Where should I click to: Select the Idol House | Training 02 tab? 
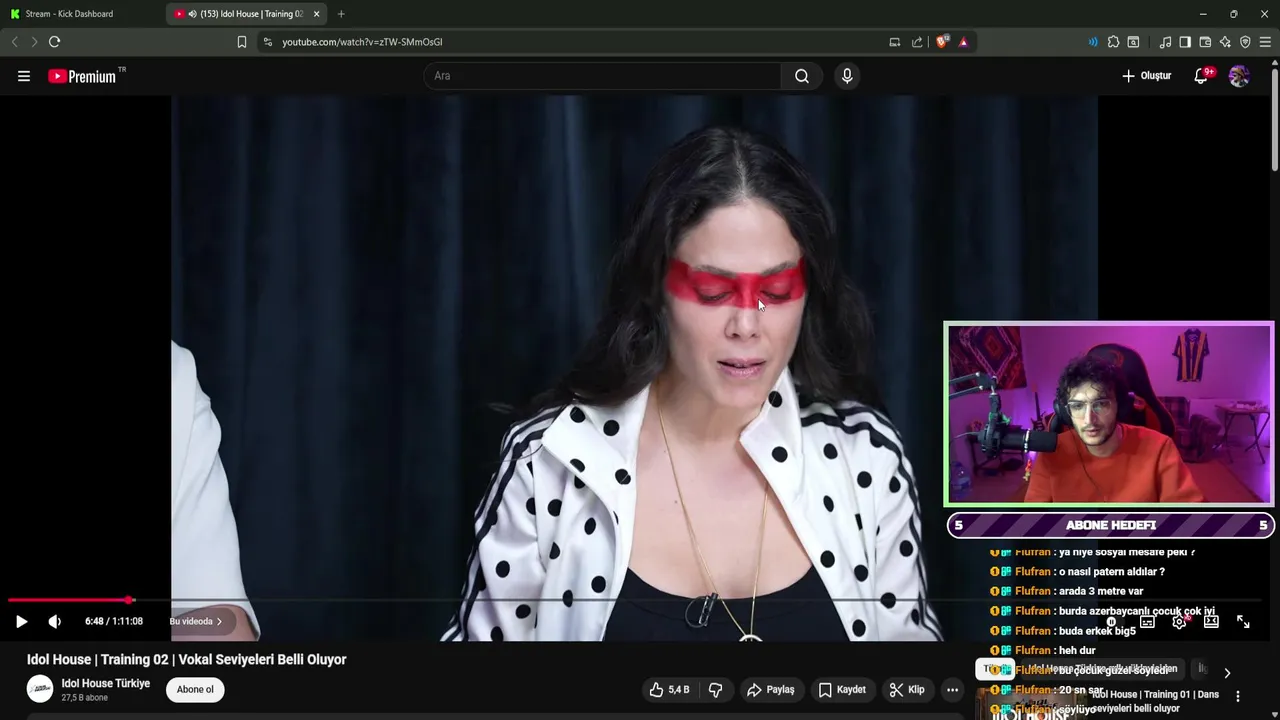tap(245, 14)
